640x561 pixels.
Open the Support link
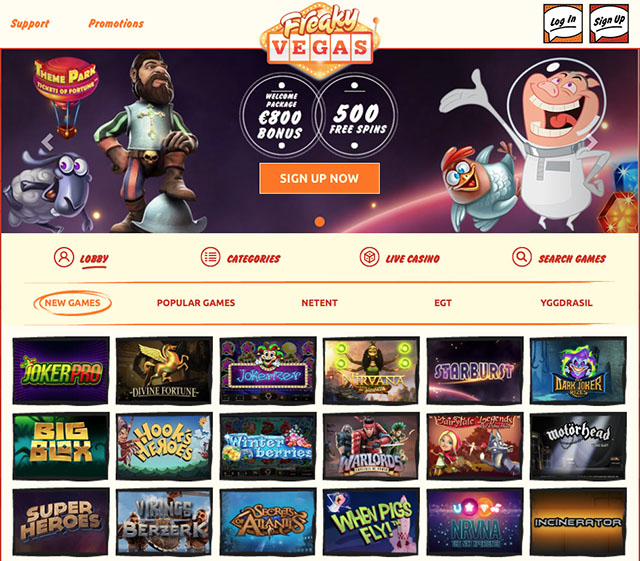tap(29, 24)
